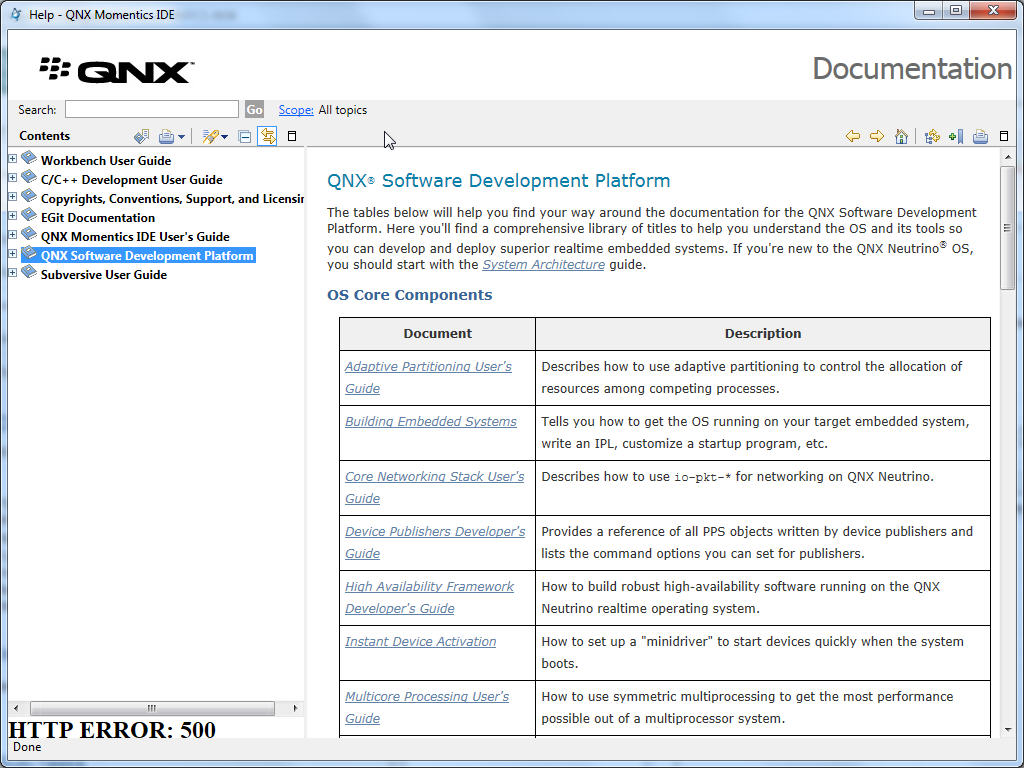Open High Availability Framework Developer's Guide link
Viewport: 1024px width, 768px height.
tap(429, 597)
